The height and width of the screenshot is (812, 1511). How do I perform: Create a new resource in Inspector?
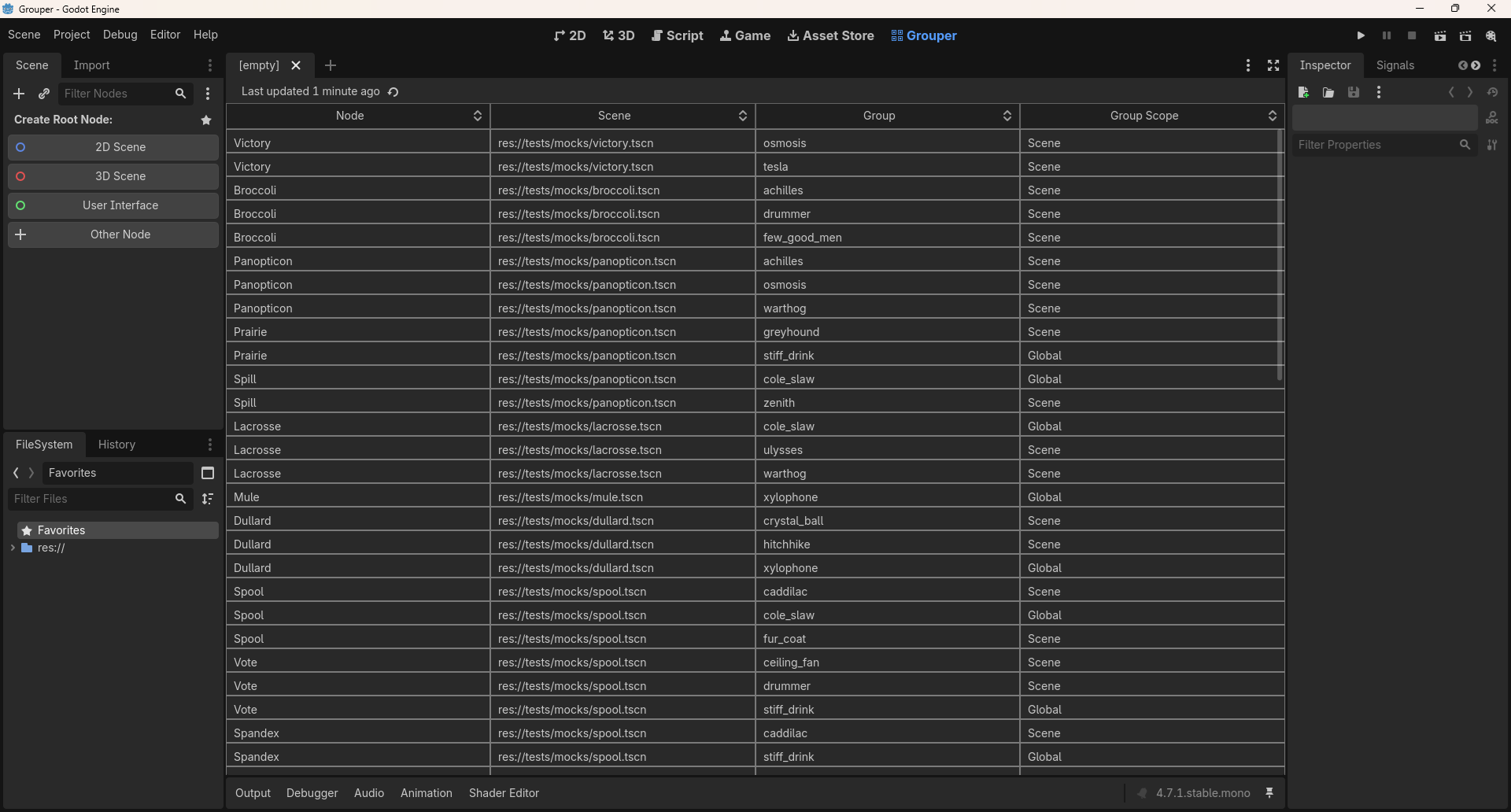tap(1303, 92)
